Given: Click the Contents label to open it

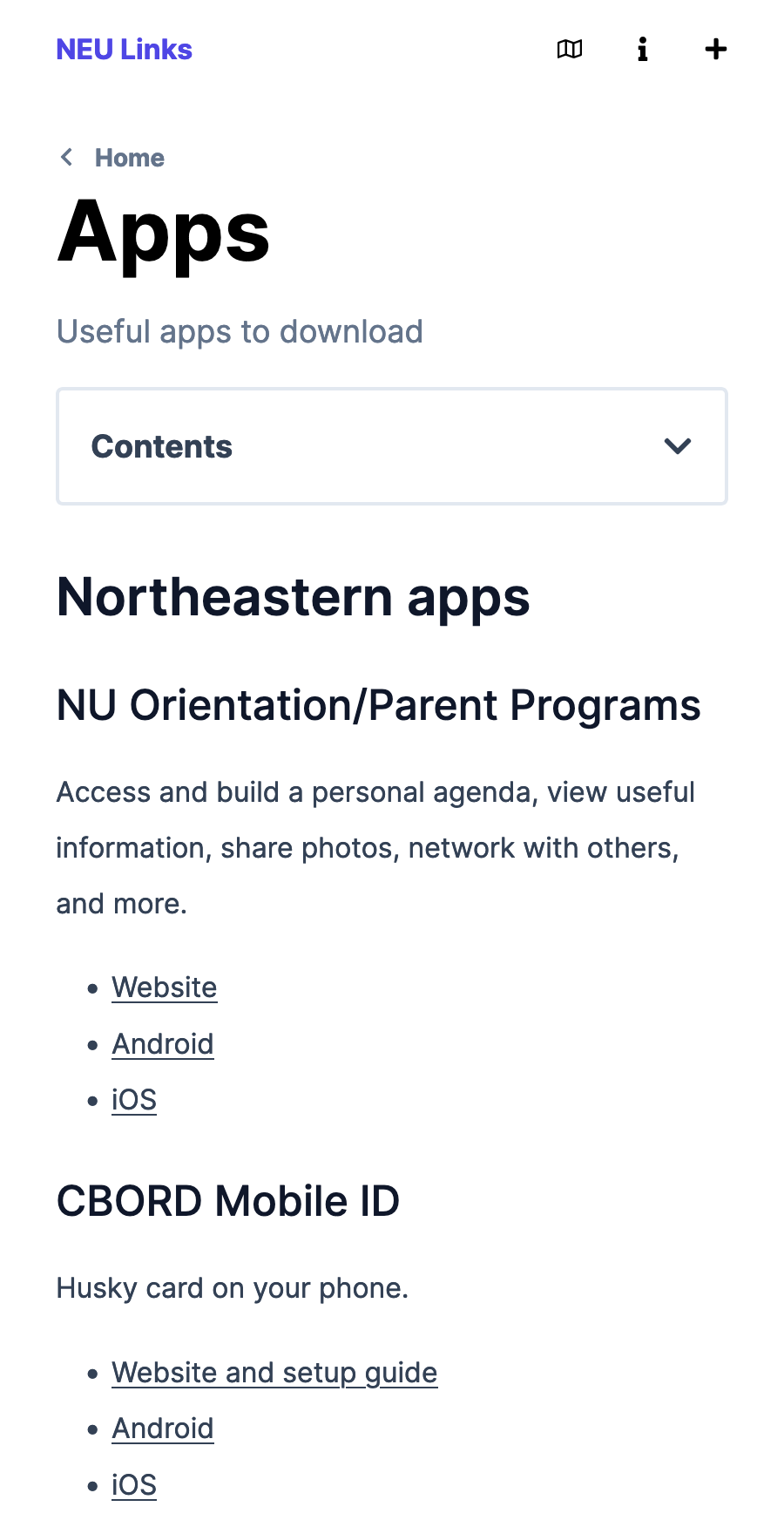Looking at the screenshot, I should coord(162,446).
